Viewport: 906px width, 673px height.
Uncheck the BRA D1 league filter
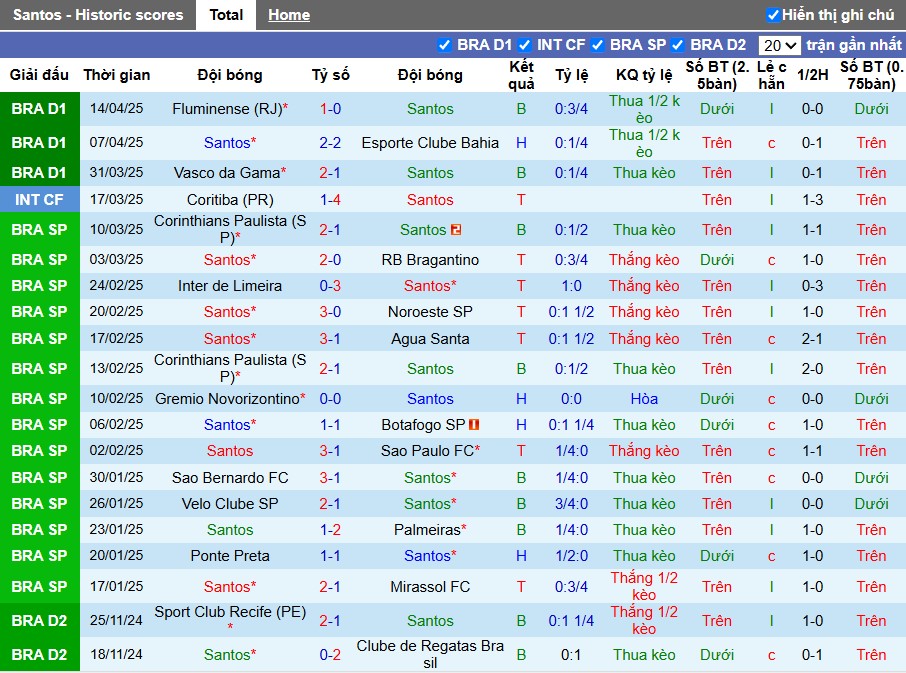point(444,45)
